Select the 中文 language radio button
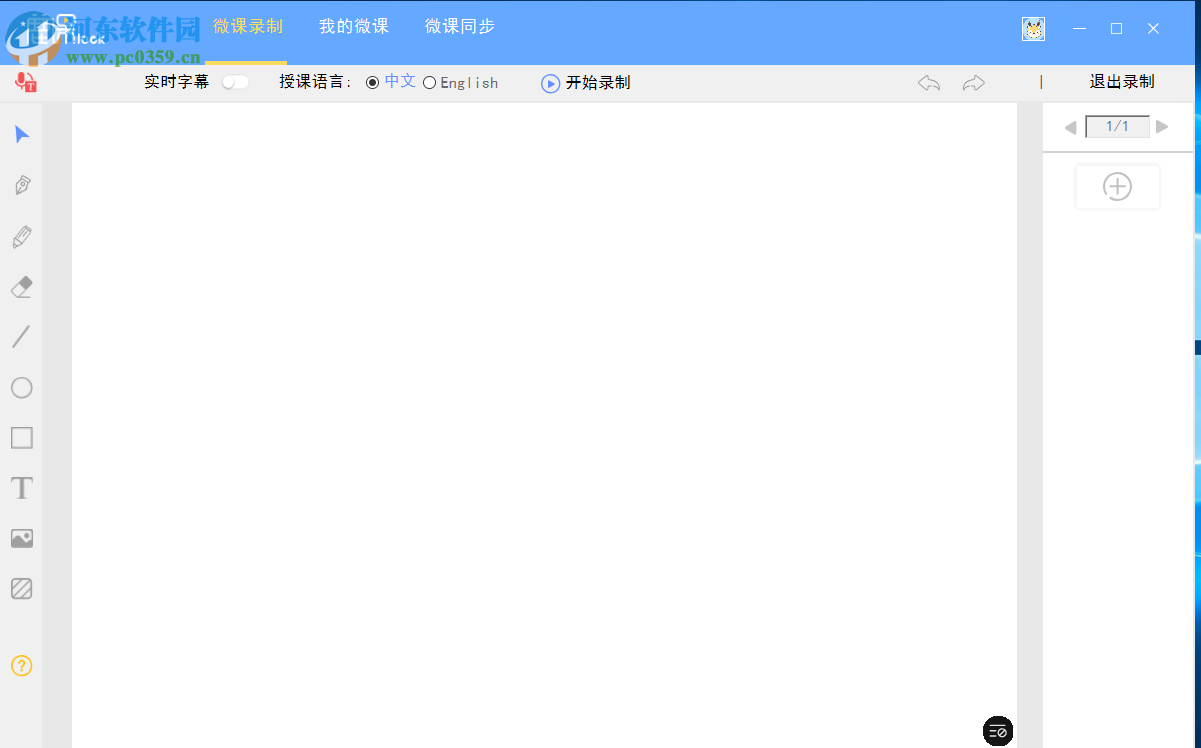The image size is (1201, 748). coord(371,82)
